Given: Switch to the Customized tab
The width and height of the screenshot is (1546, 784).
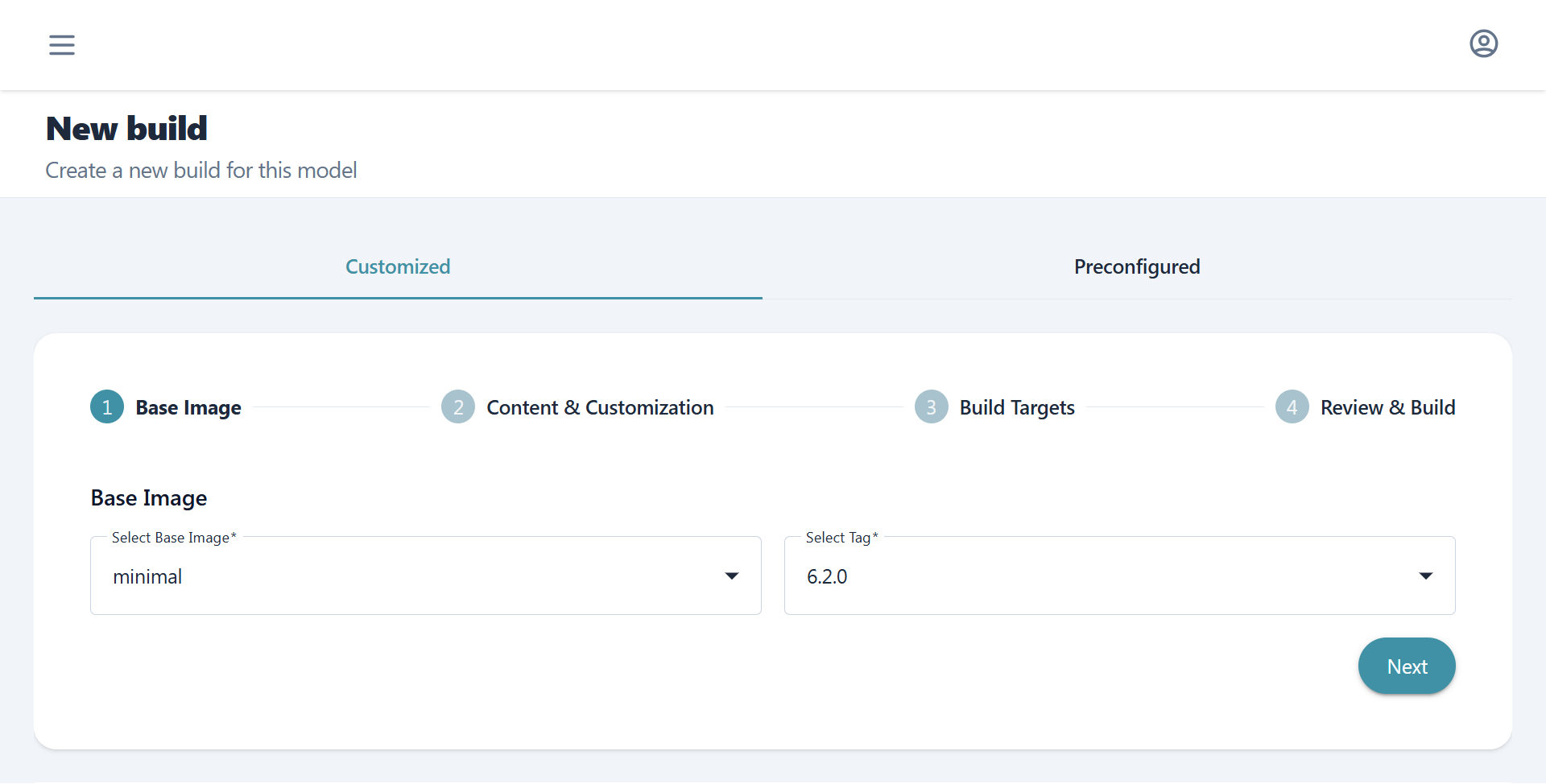Looking at the screenshot, I should pyautogui.click(x=398, y=267).
